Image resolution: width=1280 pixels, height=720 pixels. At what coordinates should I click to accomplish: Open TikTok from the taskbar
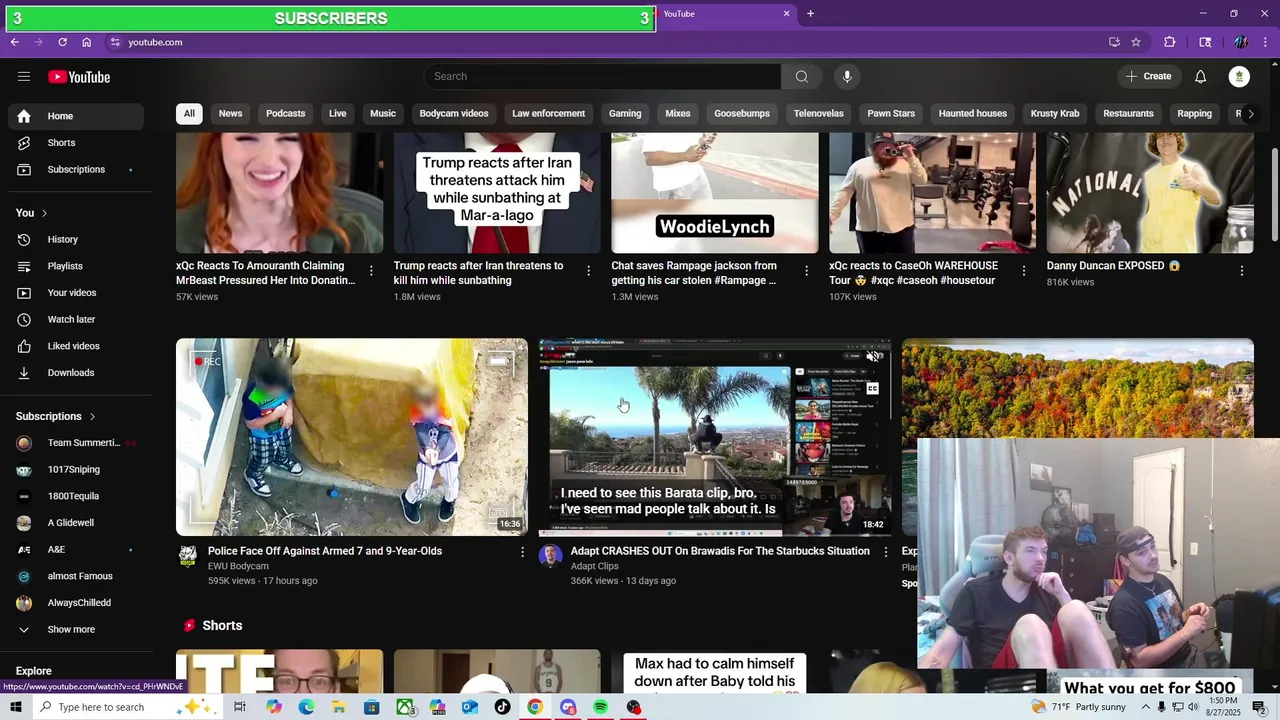(x=502, y=707)
